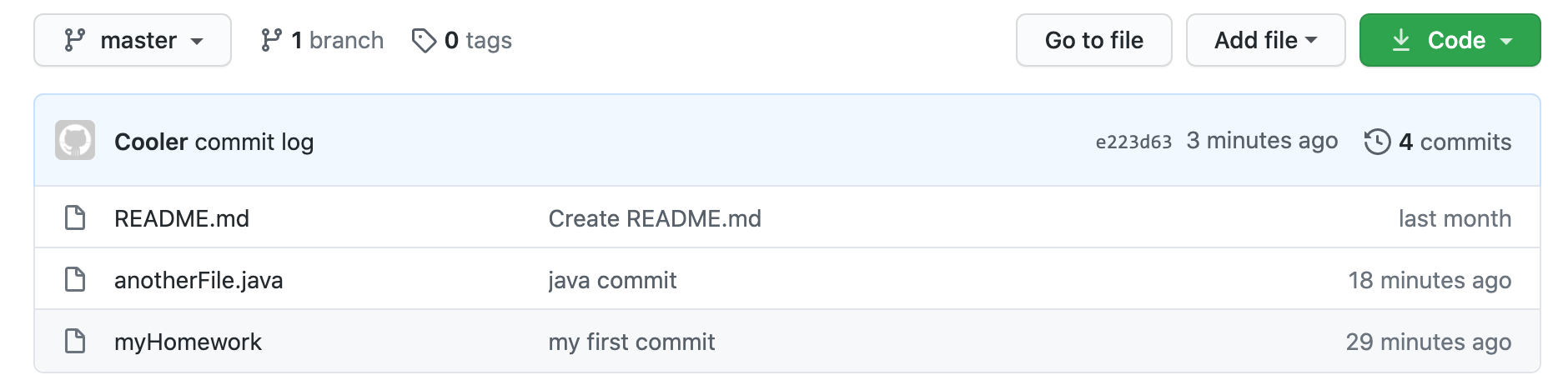Screen dimensions: 1568x385
Task: Click the 'java commit' message link
Action: pyautogui.click(x=612, y=280)
